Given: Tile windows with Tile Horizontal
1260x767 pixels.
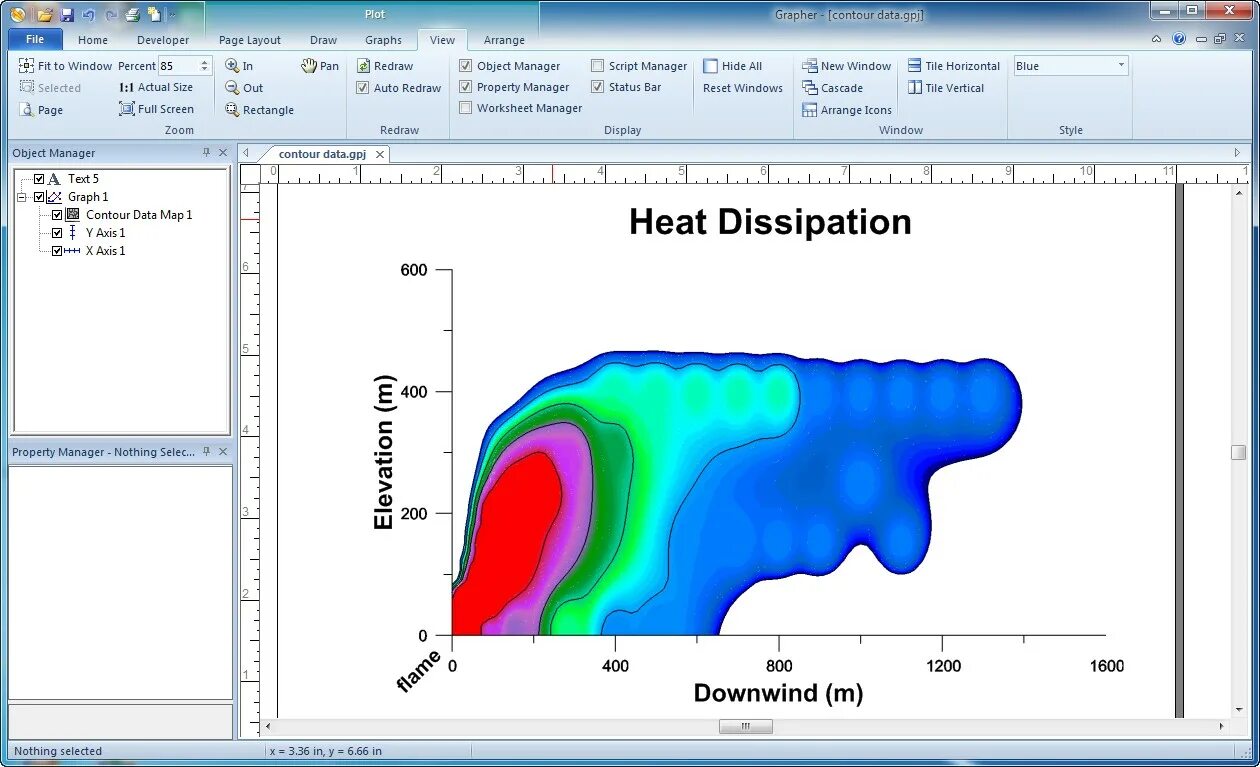Looking at the screenshot, I should coord(954,66).
